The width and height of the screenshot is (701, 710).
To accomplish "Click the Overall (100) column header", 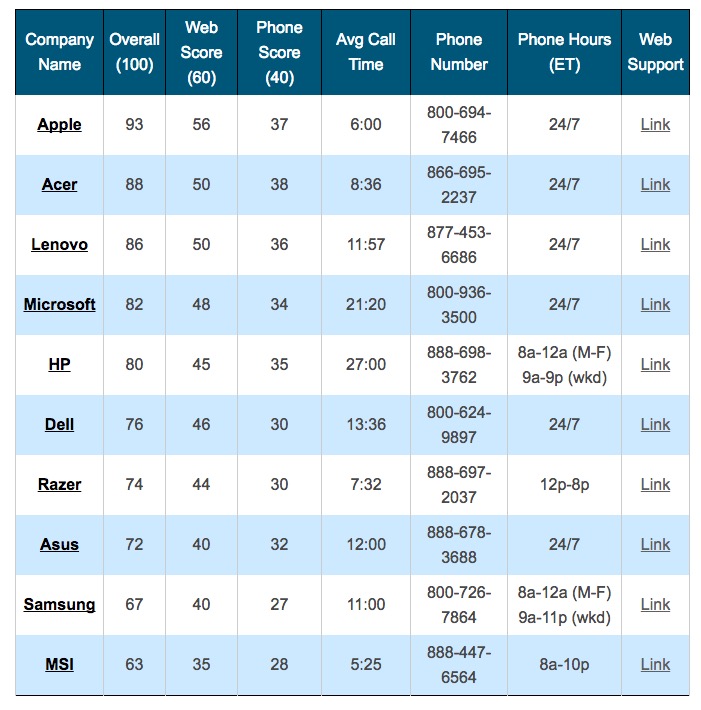I will pos(134,52).
